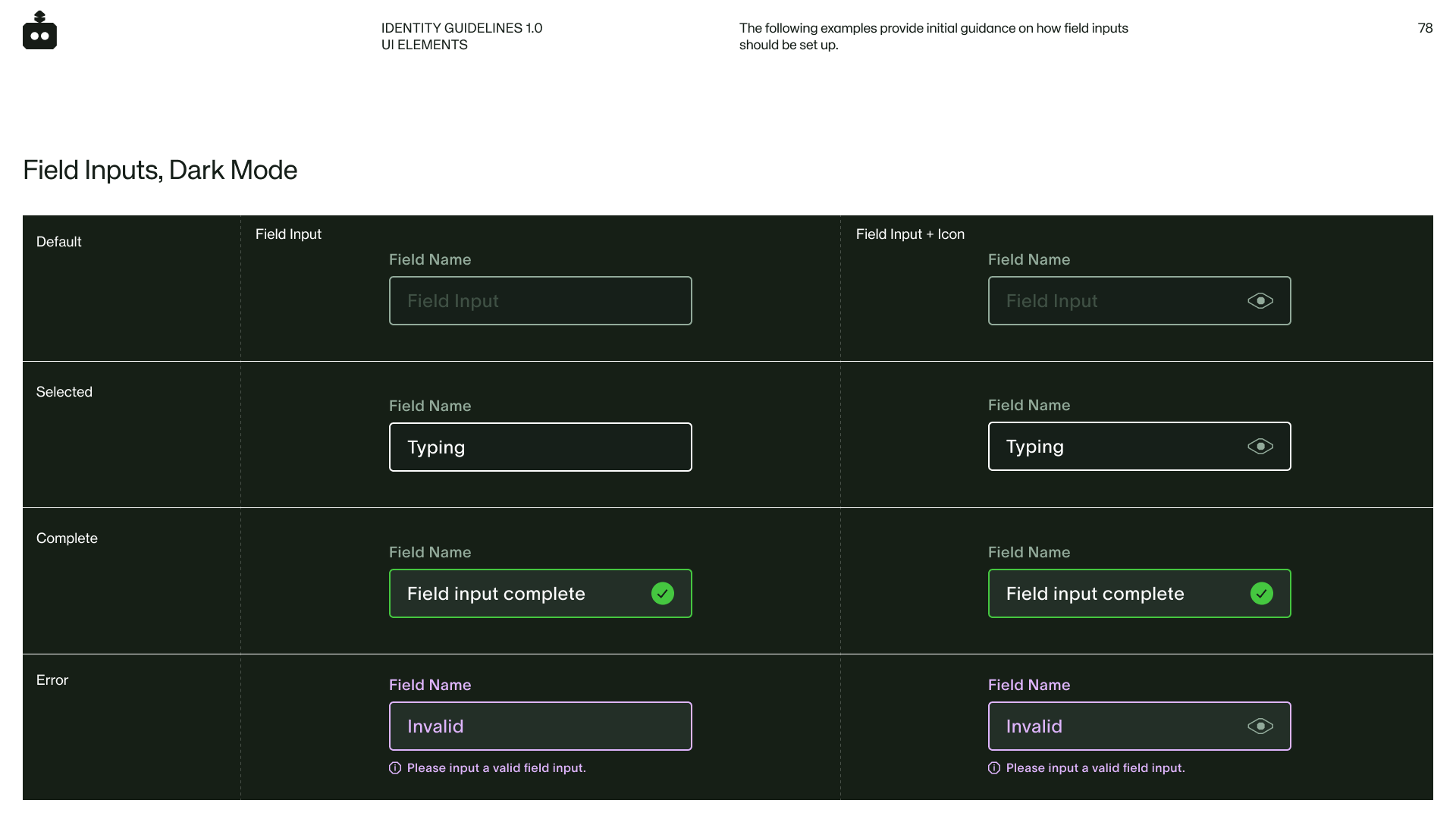Screen dimensions: 1456x819
Task: Click right 'Please input a valid field input.' message
Action: point(1096,768)
